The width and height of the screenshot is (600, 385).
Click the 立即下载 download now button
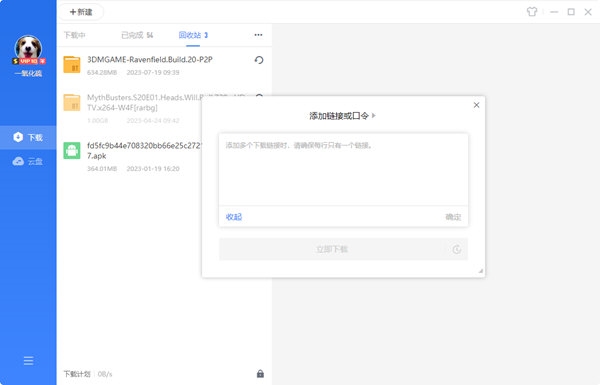click(332, 249)
